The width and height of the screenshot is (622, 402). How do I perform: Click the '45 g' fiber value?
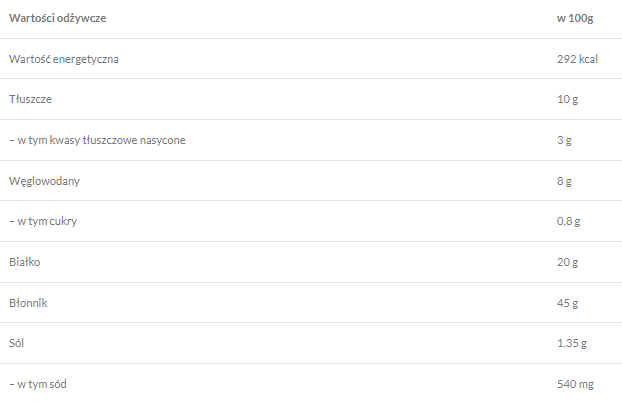[x=567, y=302]
